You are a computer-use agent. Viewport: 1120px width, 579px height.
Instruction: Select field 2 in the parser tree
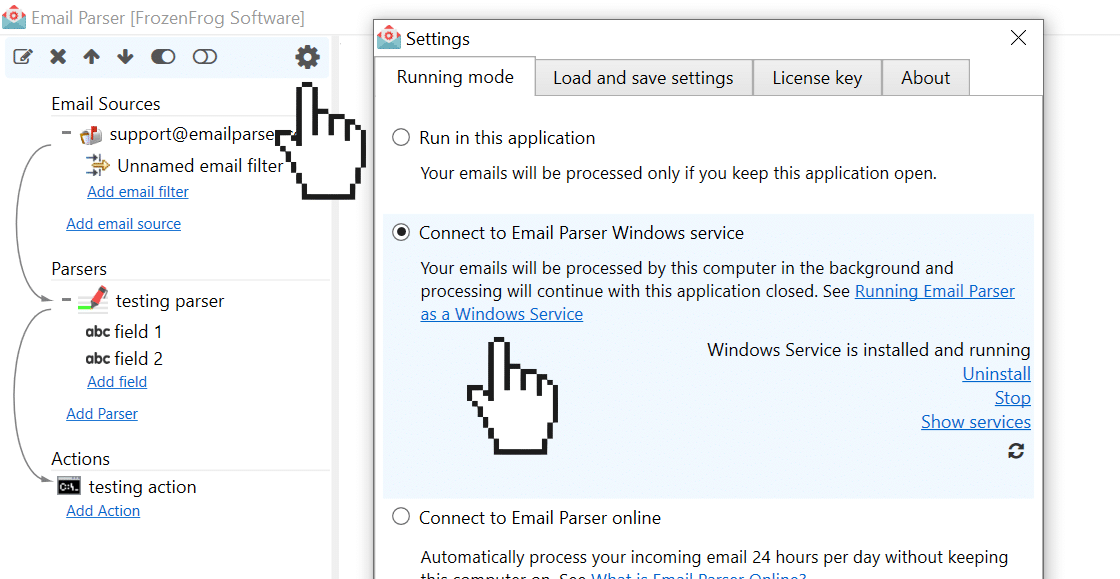138,358
